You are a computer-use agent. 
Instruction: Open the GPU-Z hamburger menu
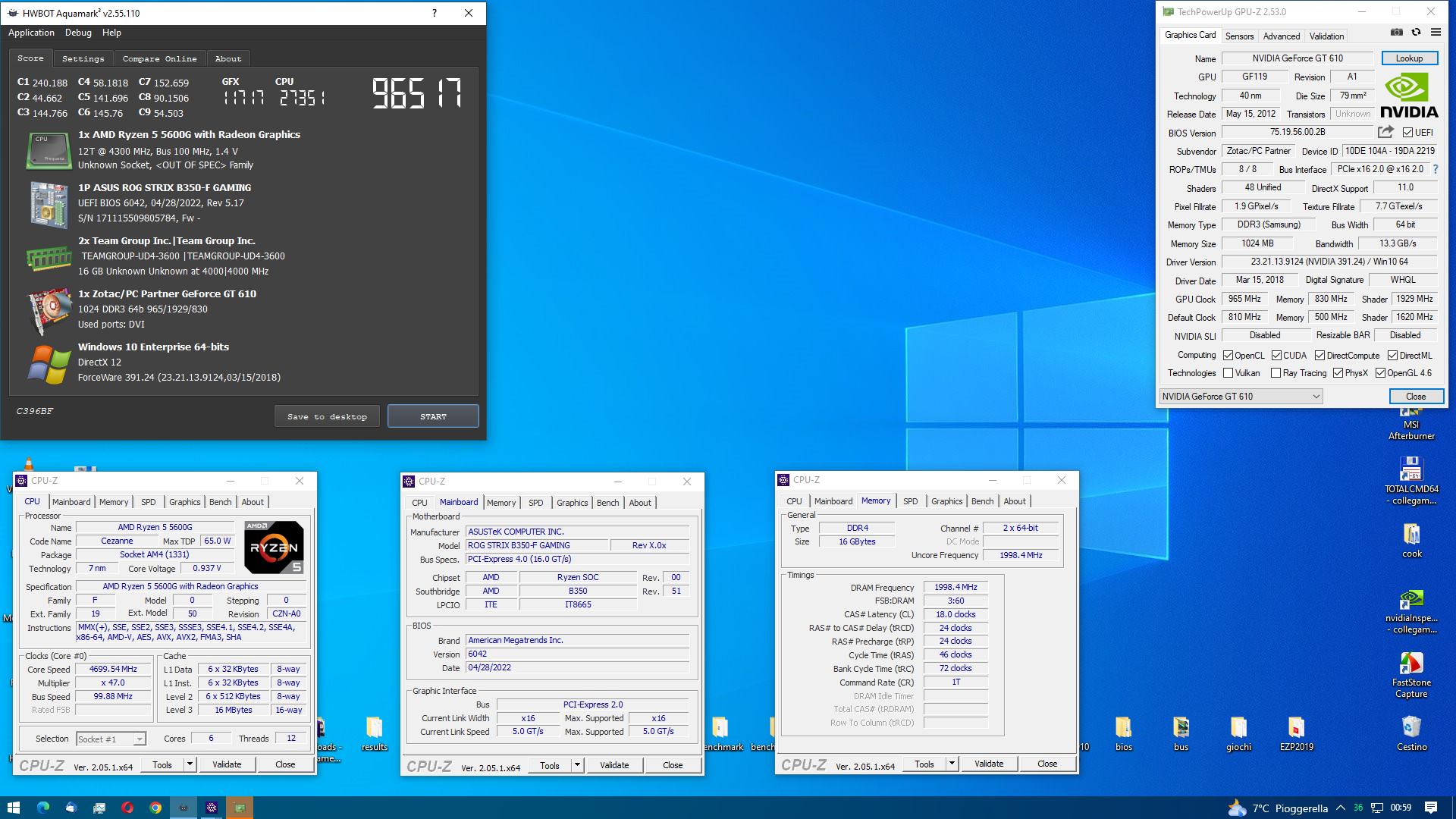1436,33
